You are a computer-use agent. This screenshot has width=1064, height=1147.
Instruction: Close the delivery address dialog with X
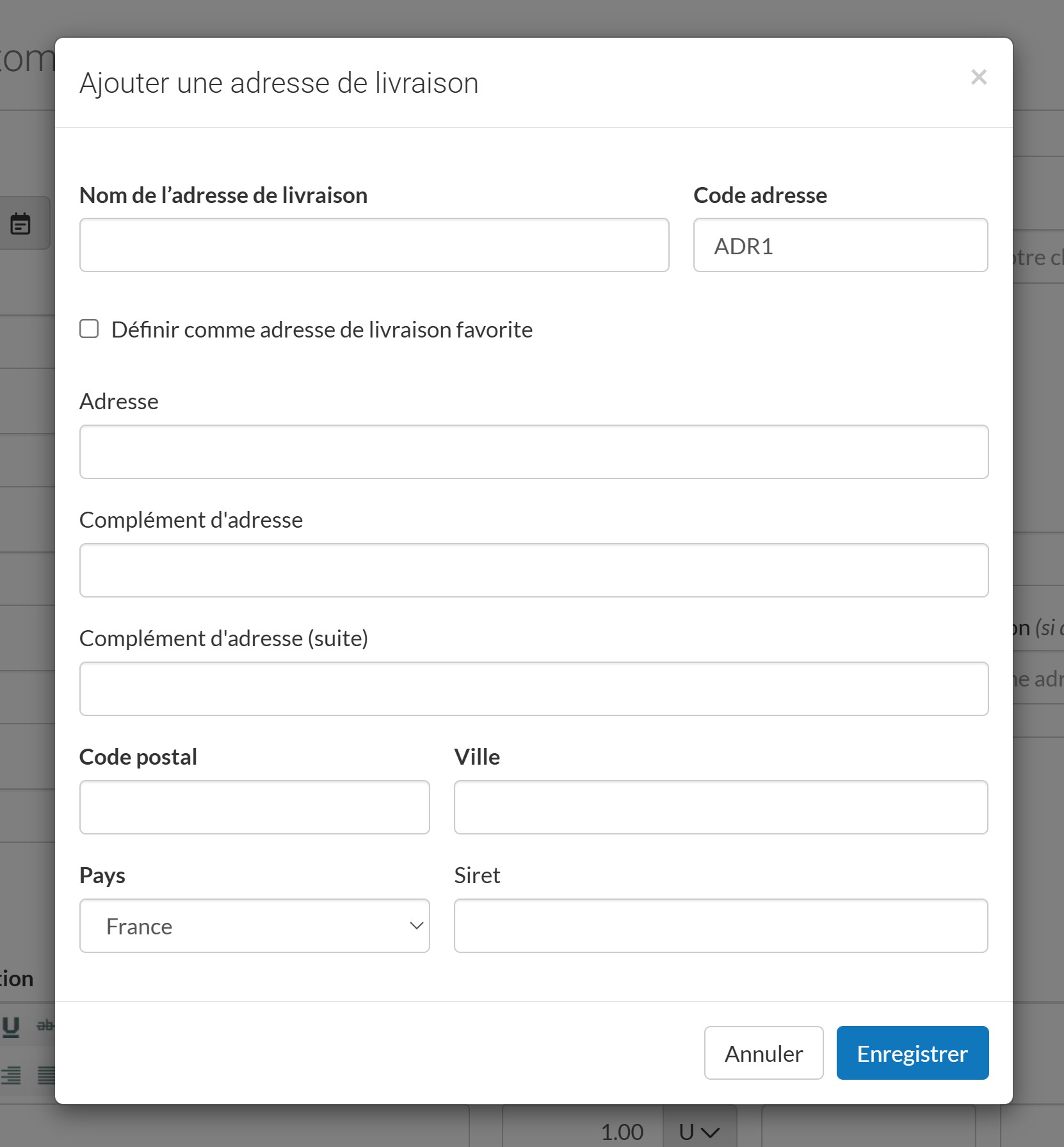tap(978, 77)
